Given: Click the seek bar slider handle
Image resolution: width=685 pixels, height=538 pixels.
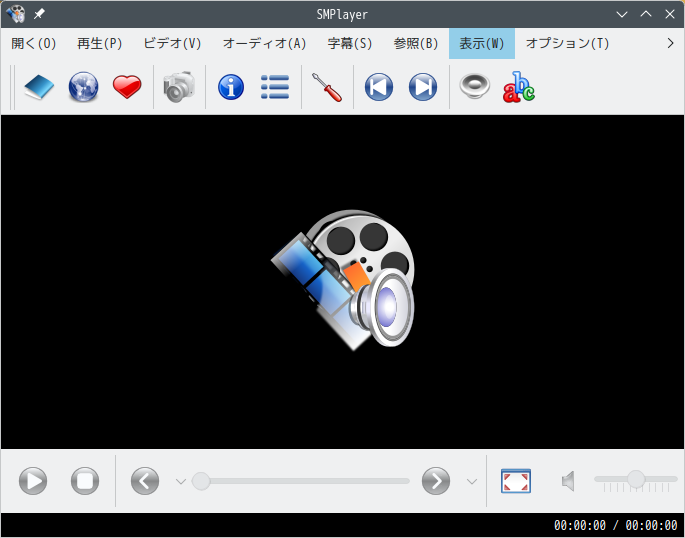Looking at the screenshot, I should click(x=201, y=481).
